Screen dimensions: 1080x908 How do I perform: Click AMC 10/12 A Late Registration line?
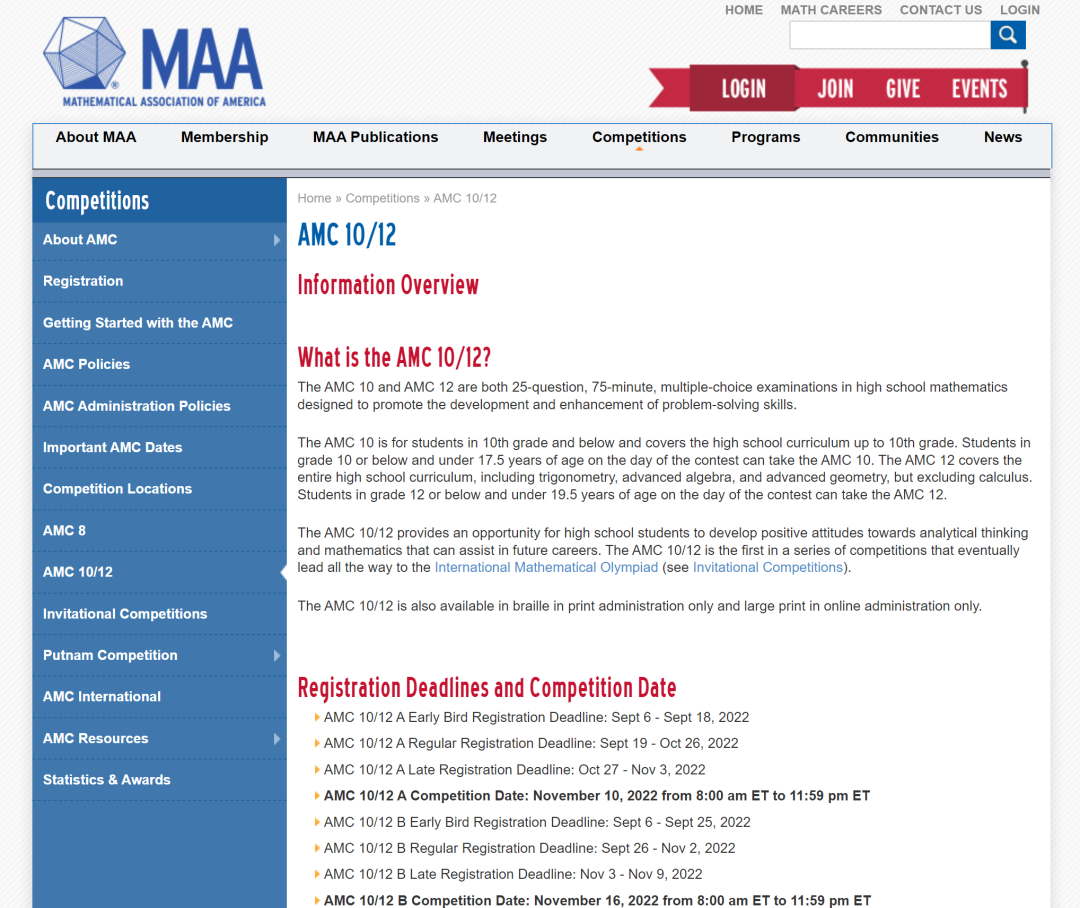(x=515, y=770)
